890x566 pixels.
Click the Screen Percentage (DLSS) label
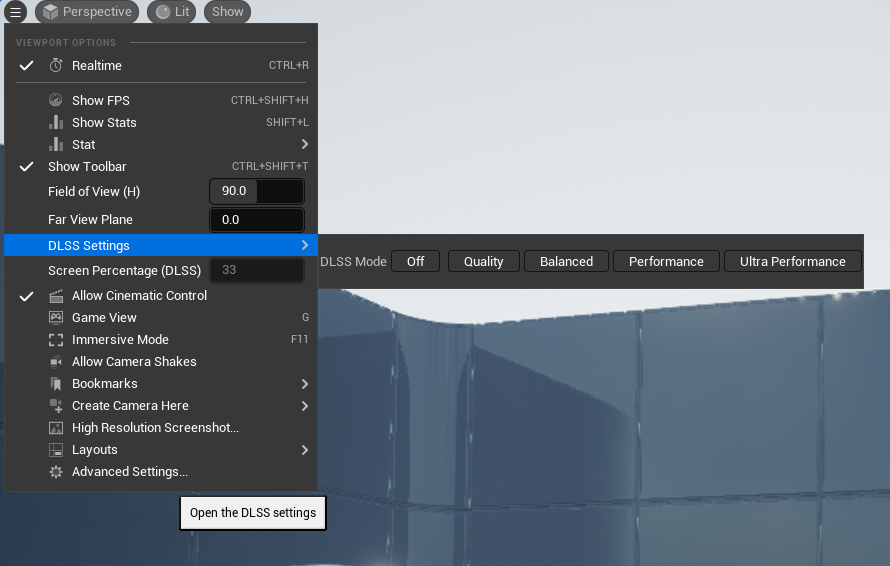pyautogui.click(x=124, y=271)
